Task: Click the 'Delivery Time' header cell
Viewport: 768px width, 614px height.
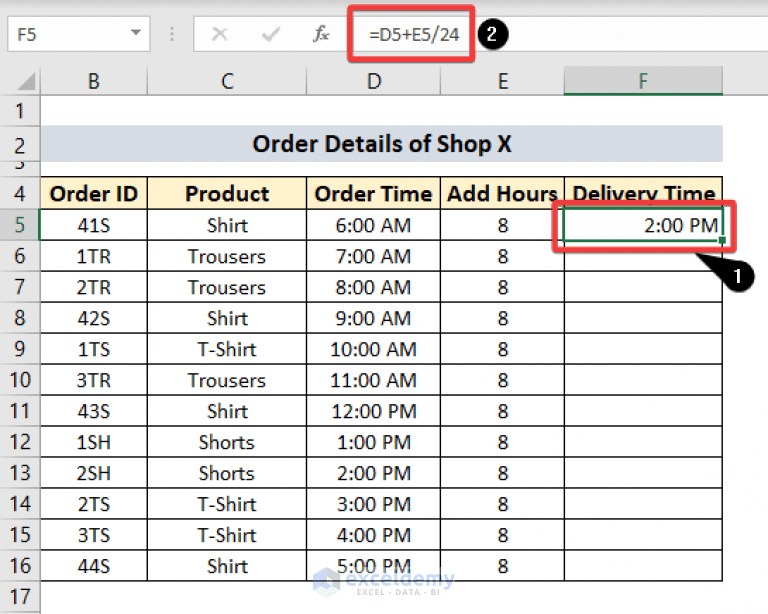Action: pyautogui.click(x=643, y=193)
